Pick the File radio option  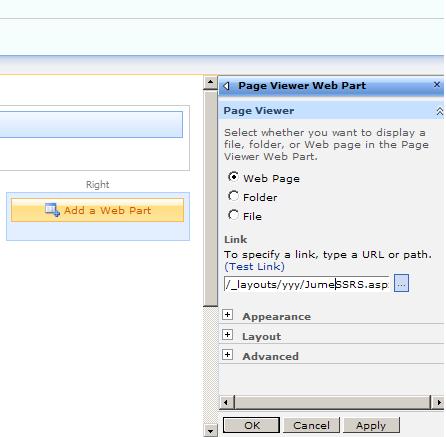pos(233,215)
